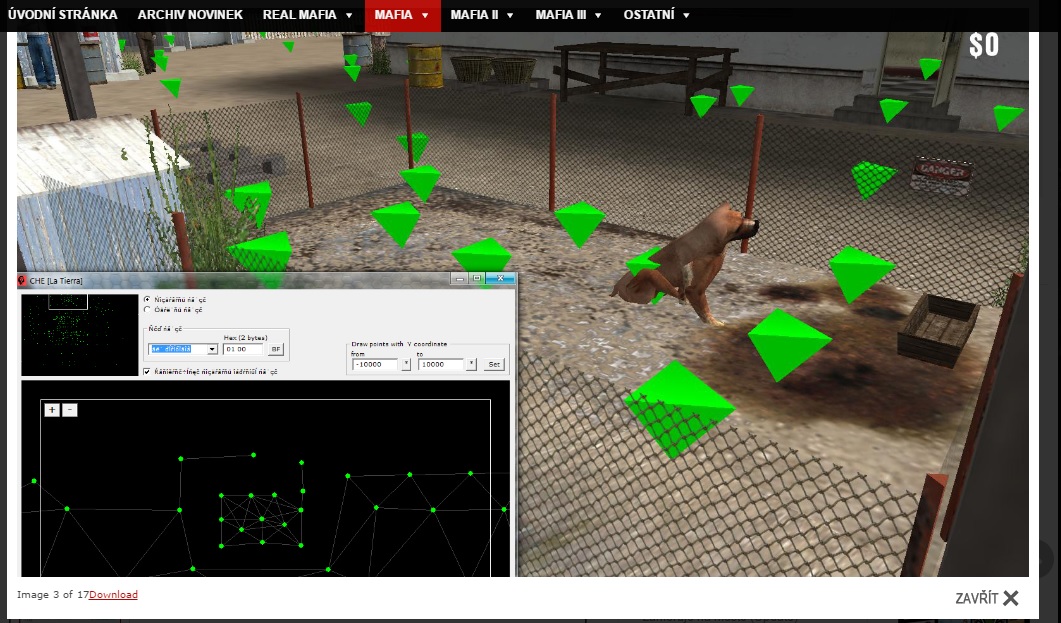
Task: Select the first radio button option
Action: [148, 299]
